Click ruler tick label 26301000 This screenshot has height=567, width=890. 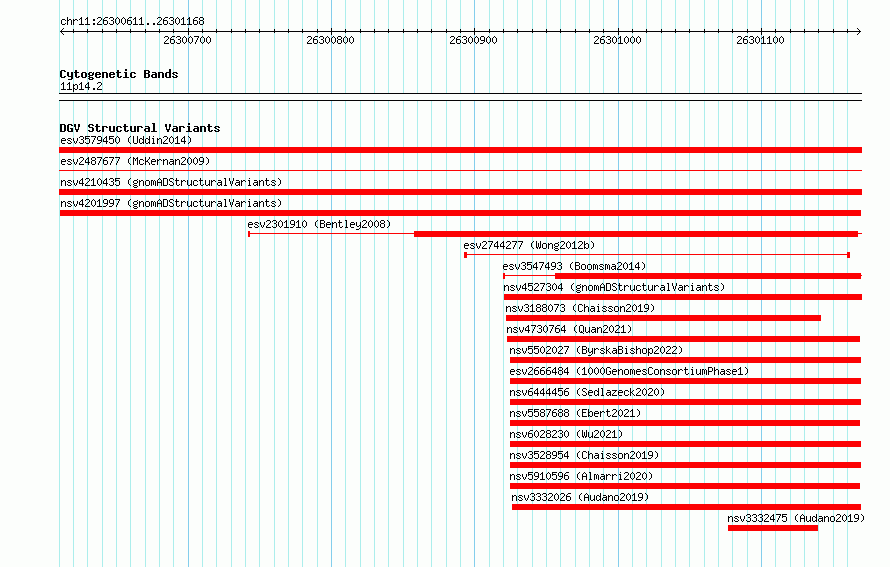pos(617,40)
